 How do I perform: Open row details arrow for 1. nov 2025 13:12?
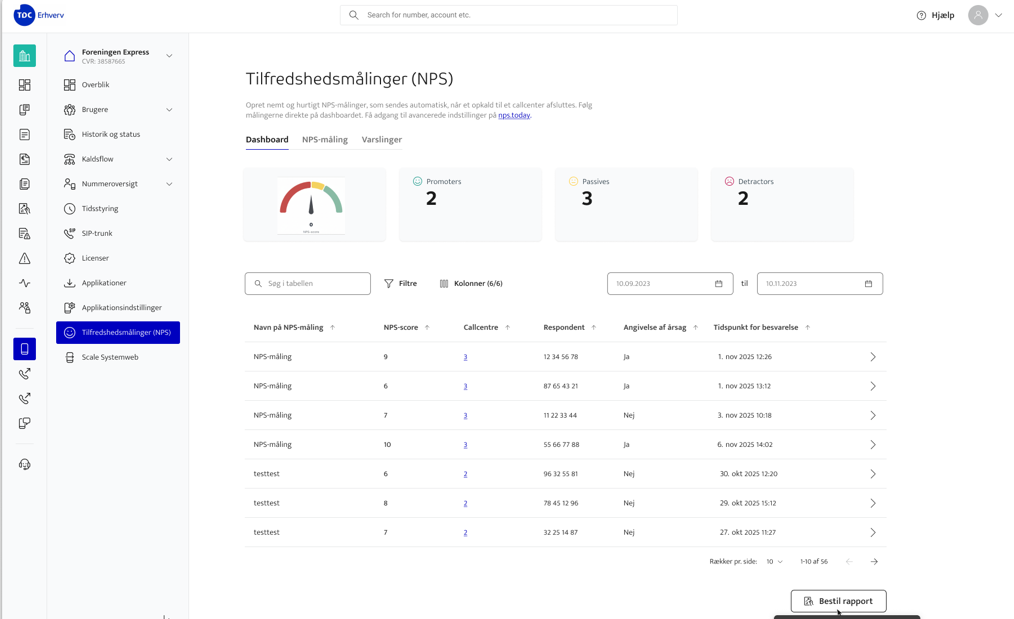873,386
